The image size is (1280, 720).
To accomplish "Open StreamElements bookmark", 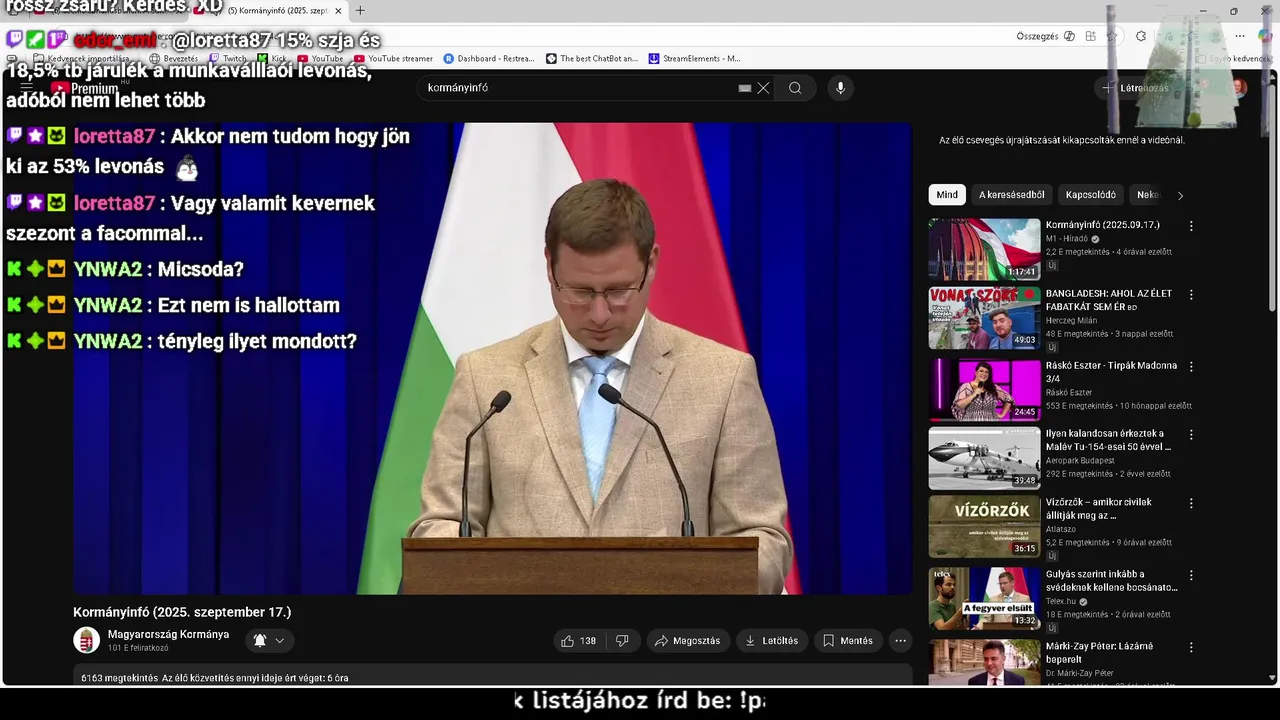I will coord(695,59).
